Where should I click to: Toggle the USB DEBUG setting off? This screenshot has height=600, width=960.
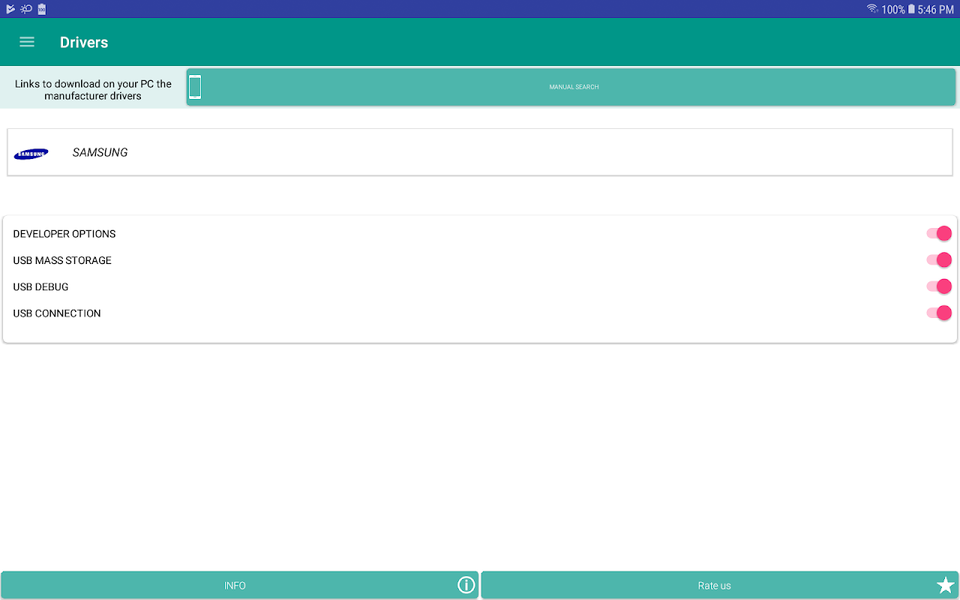(x=938, y=286)
